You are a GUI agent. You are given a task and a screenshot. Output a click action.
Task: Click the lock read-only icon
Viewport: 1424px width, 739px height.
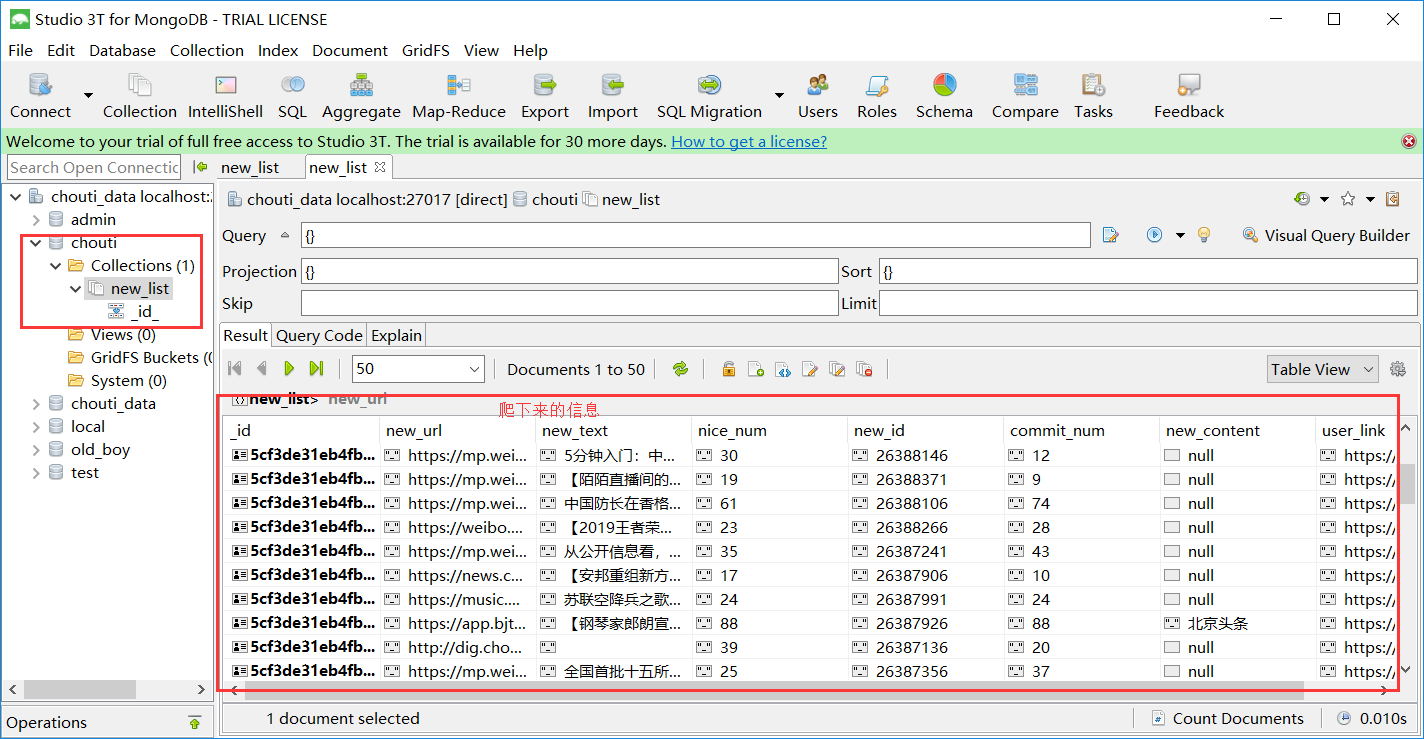pos(729,369)
